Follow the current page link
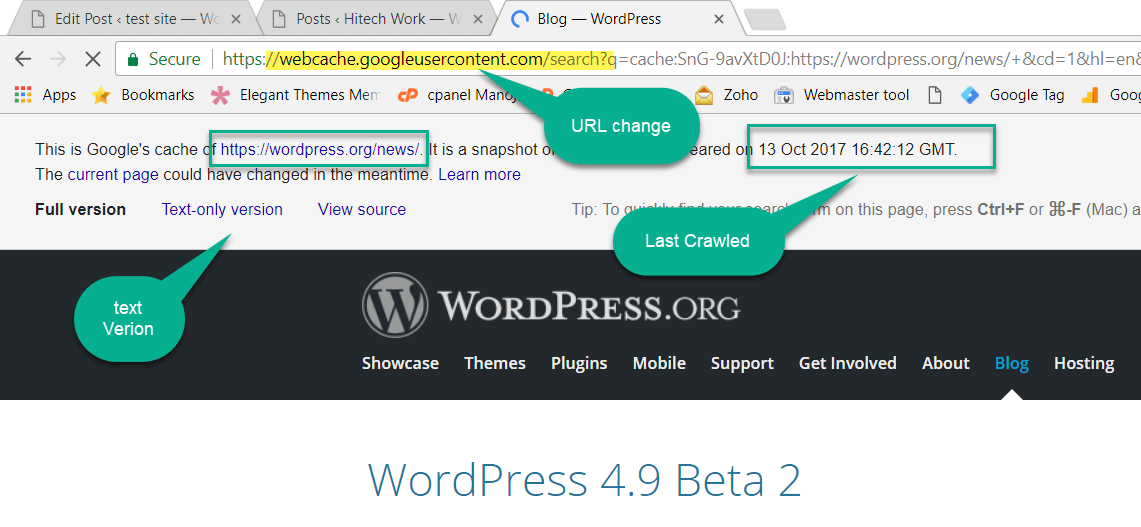 [x=114, y=175]
